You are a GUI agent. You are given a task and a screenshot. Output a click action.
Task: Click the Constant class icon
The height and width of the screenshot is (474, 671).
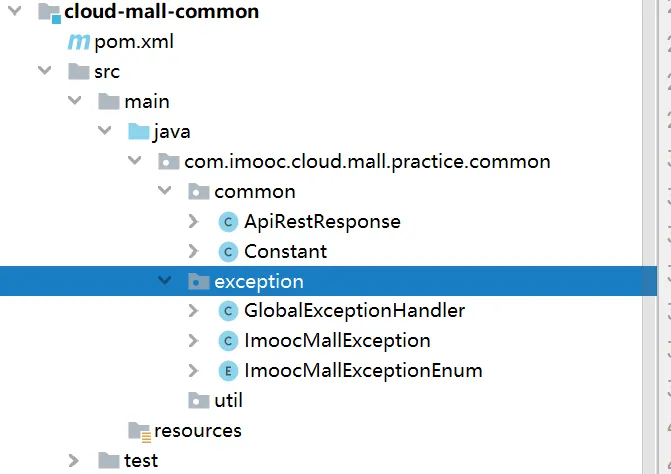[228, 251]
